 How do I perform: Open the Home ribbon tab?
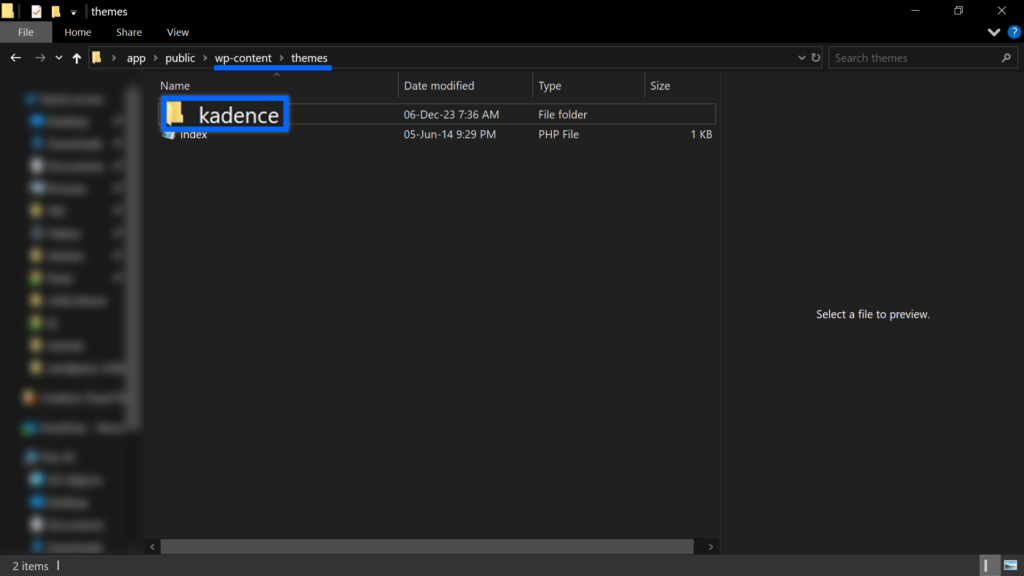pyautogui.click(x=78, y=32)
